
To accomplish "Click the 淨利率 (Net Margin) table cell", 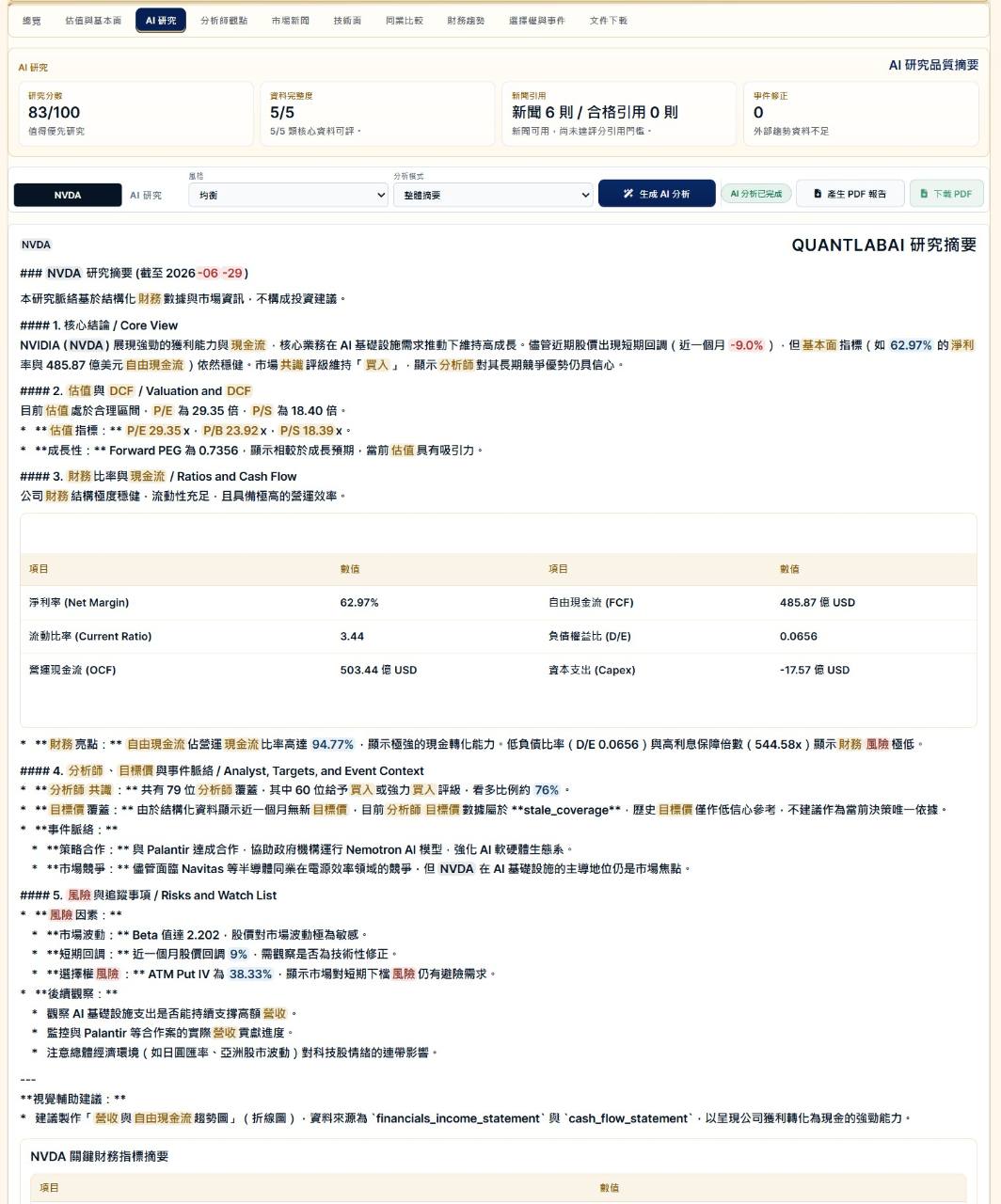I will [79, 602].
